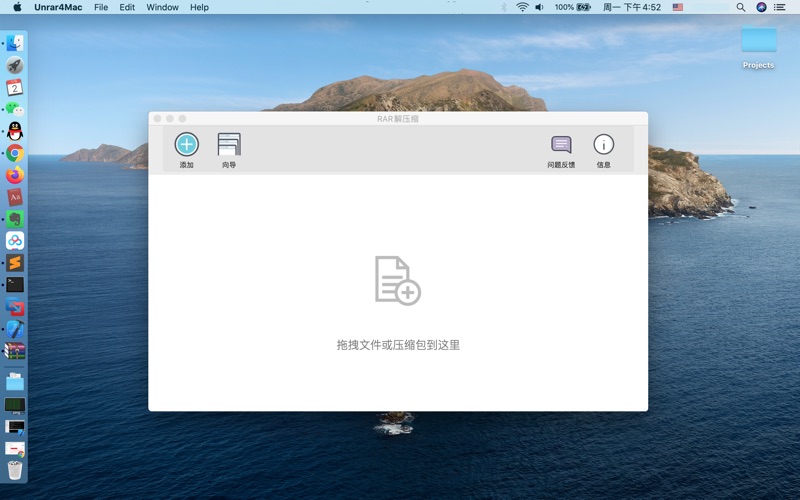Image resolution: width=800 pixels, height=500 pixels.
Task: Open the Help menu
Action: 199,7
